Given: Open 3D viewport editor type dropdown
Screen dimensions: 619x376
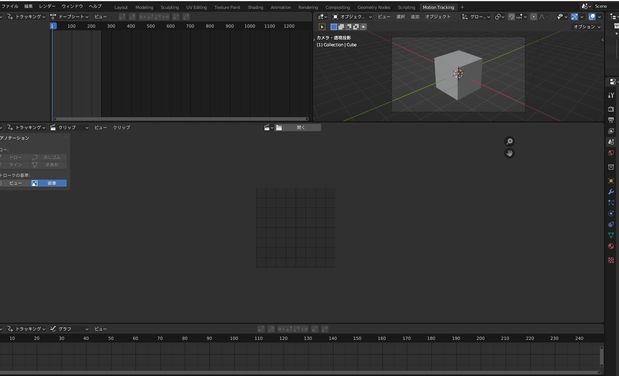Looking at the screenshot, I should [323, 17].
